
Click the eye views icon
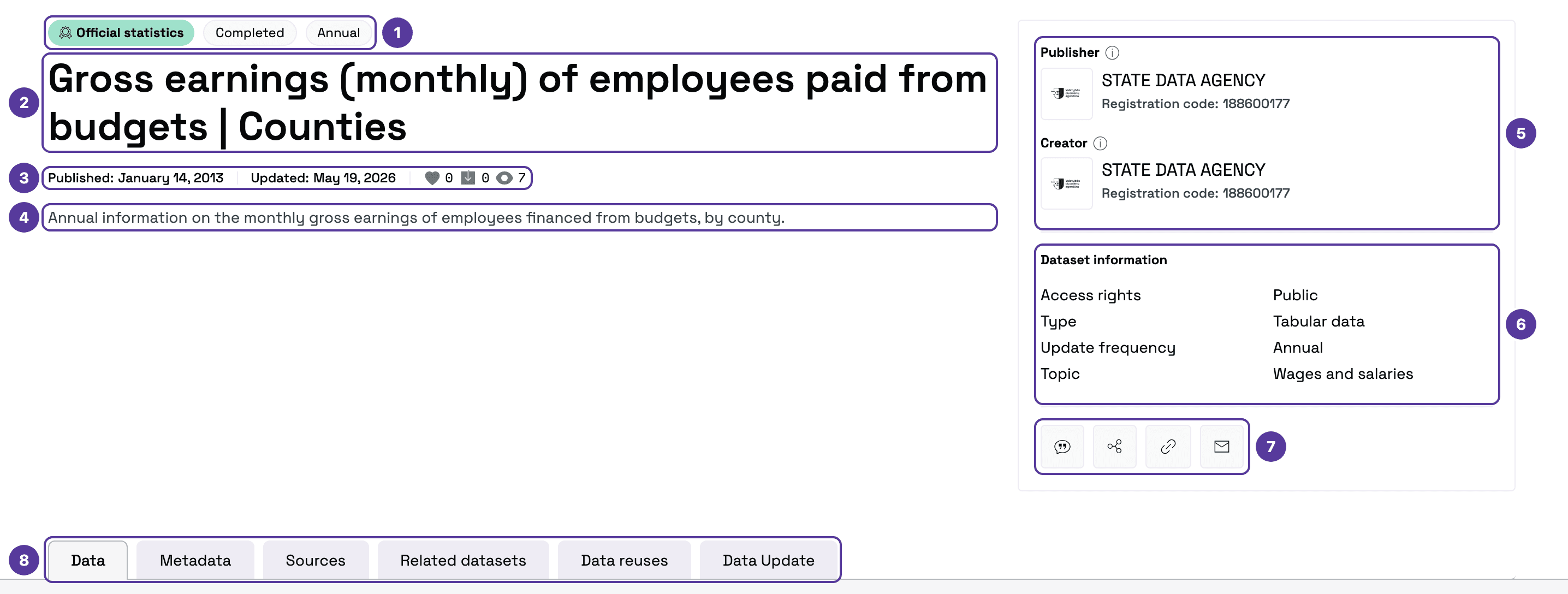pyautogui.click(x=504, y=178)
